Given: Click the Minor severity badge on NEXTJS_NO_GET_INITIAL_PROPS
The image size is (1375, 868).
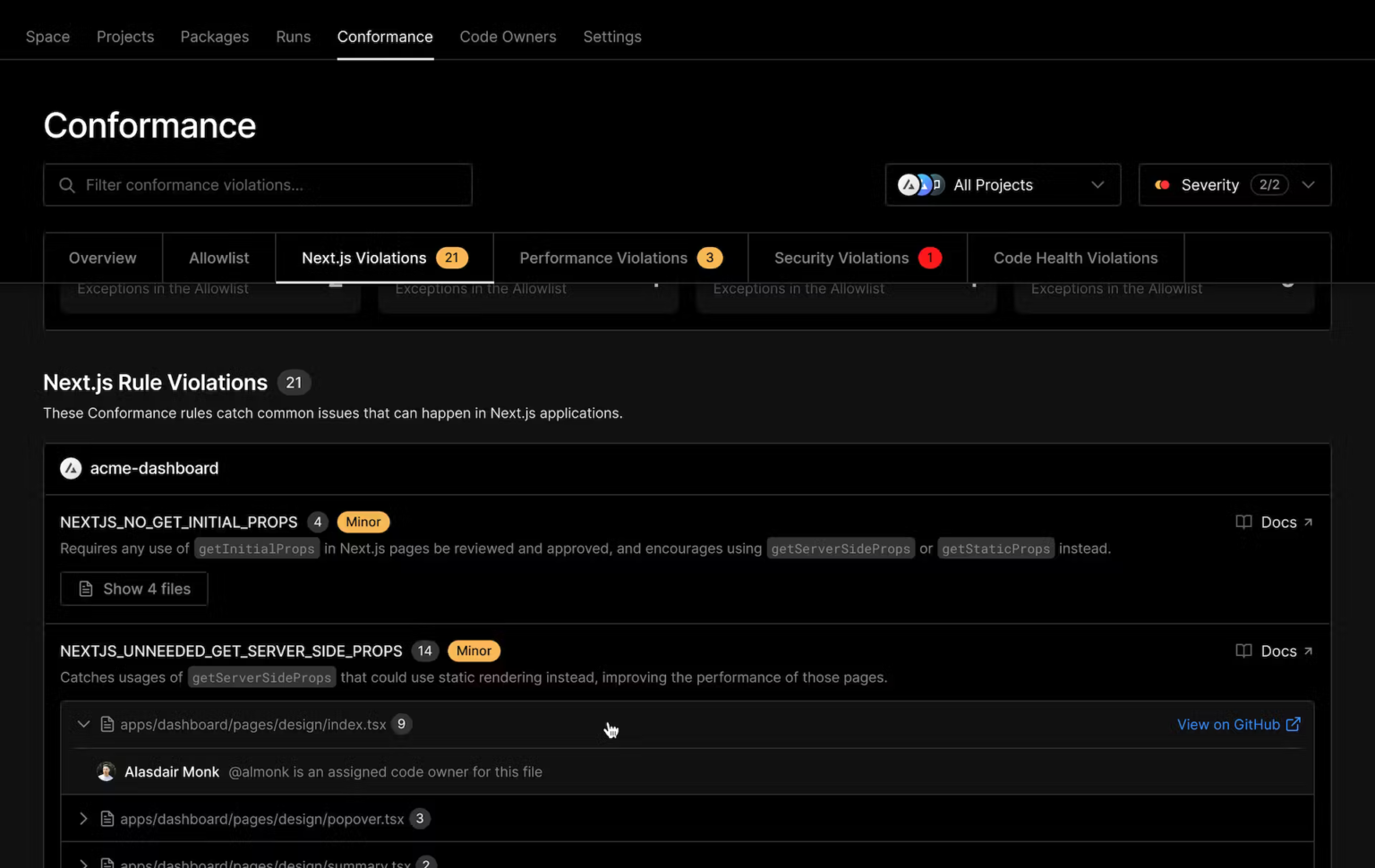Looking at the screenshot, I should (363, 522).
